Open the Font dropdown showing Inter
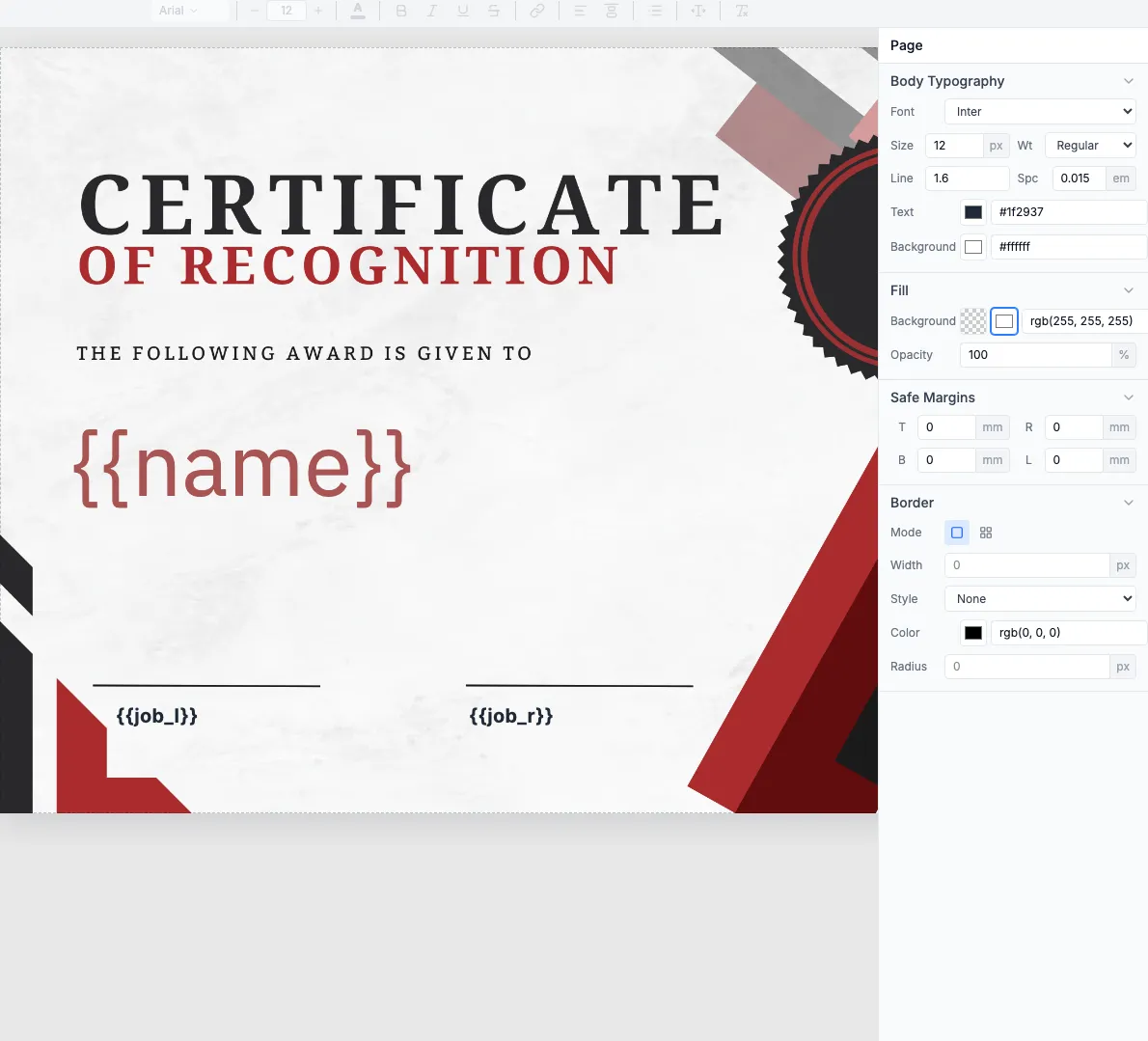Screen dimensions: 1148x1041 pyautogui.click(x=1040, y=111)
